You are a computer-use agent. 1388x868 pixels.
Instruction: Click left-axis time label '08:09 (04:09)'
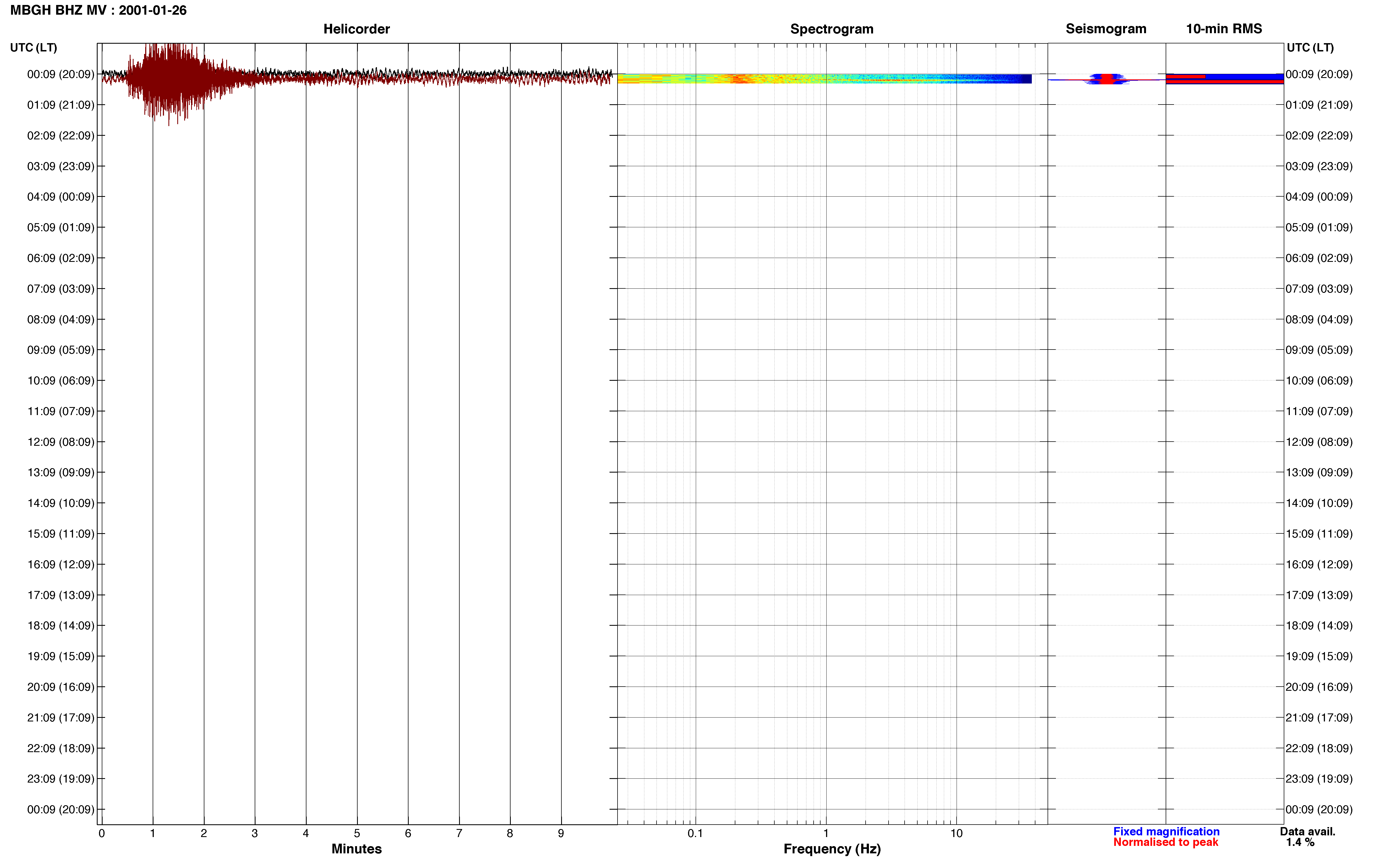point(61,319)
